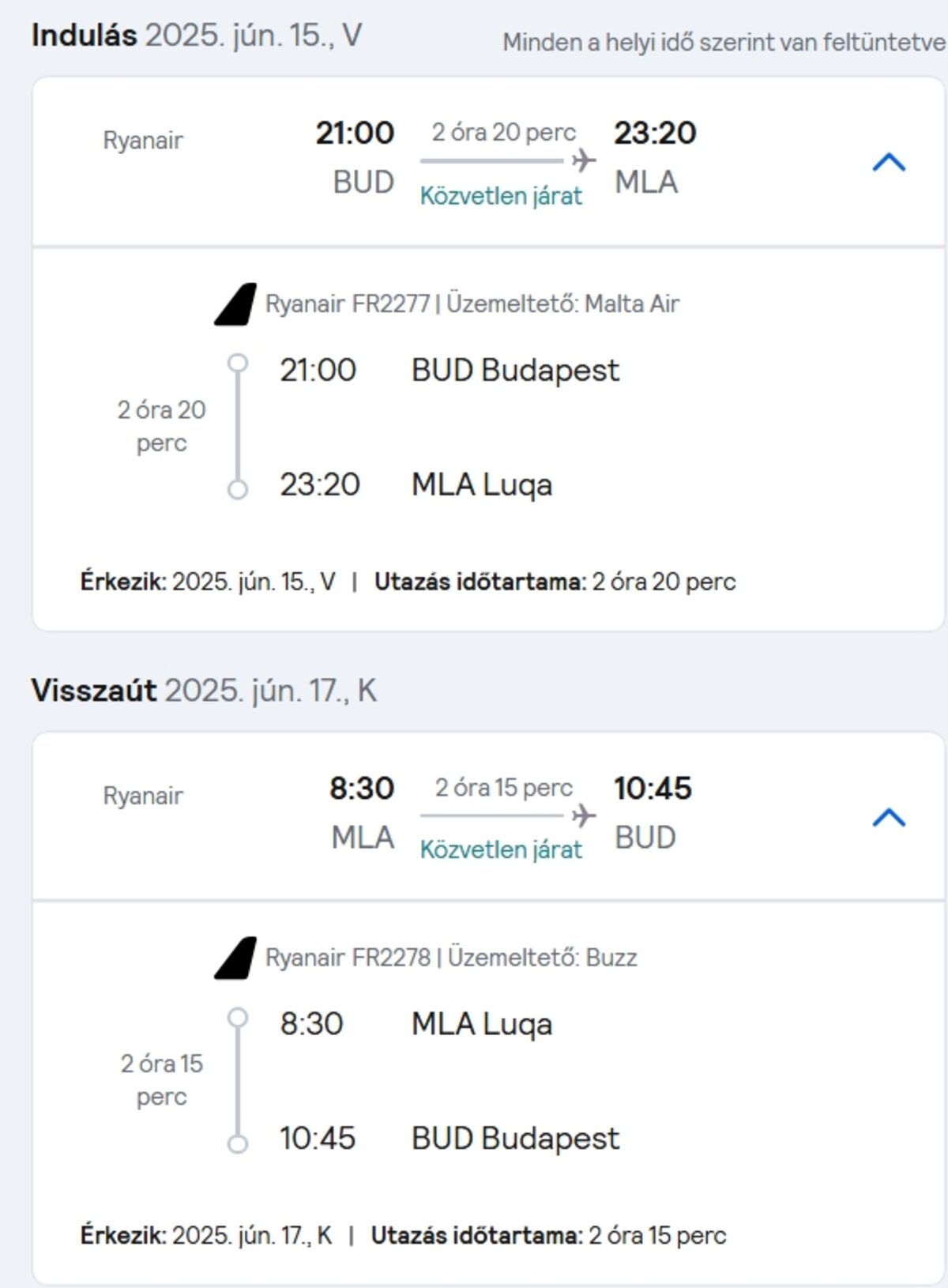Collapse the outbound BUD to MLA flight details
The height and width of the screenshot is (1288, 948).
[888, 163]
